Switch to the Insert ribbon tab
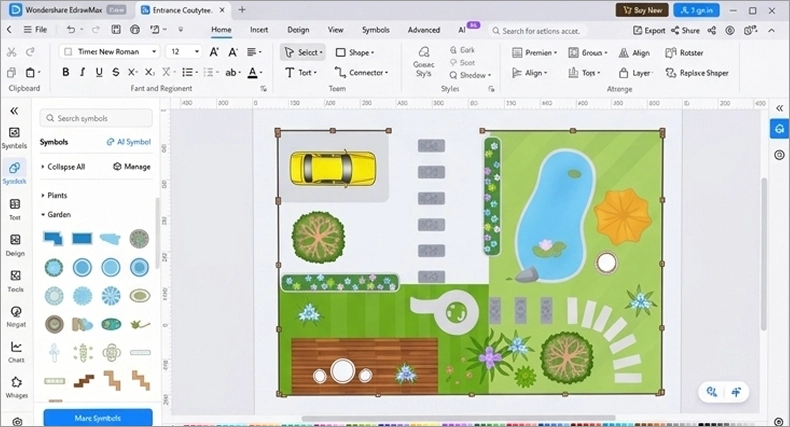This screenshot has width=790, height=427. pyautogui.click(x=259, y=30)
